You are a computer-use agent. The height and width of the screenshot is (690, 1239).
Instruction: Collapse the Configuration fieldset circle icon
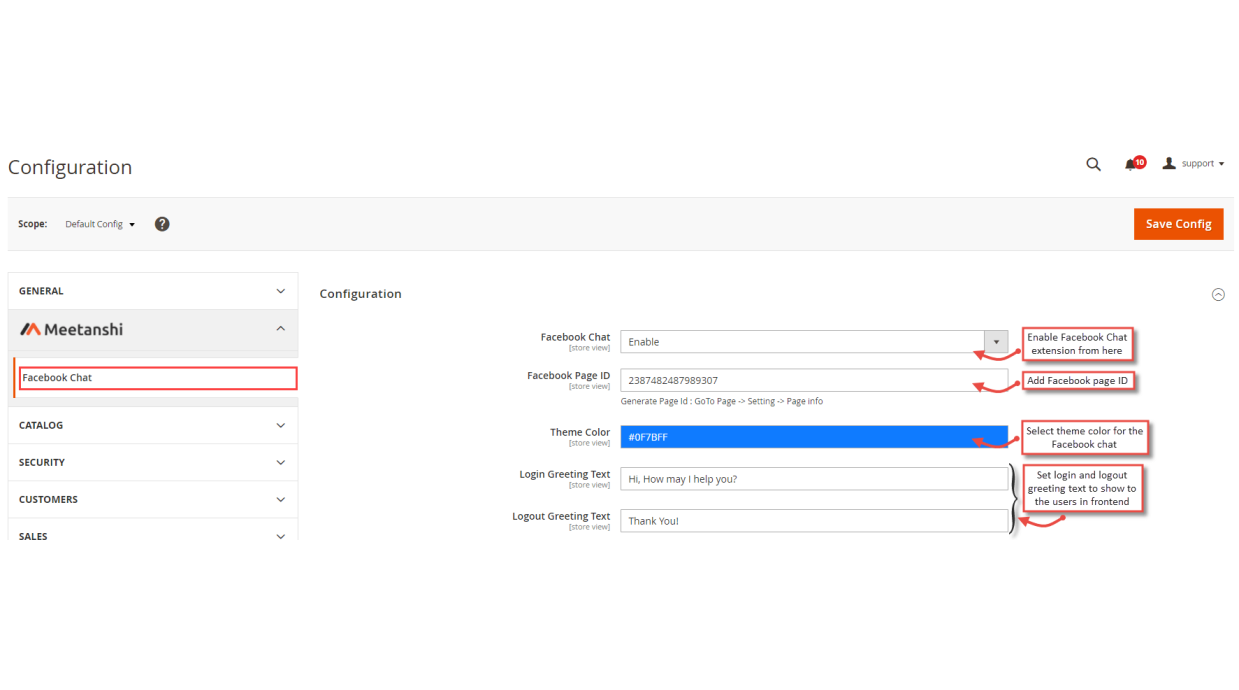[x=1218, y=294]
